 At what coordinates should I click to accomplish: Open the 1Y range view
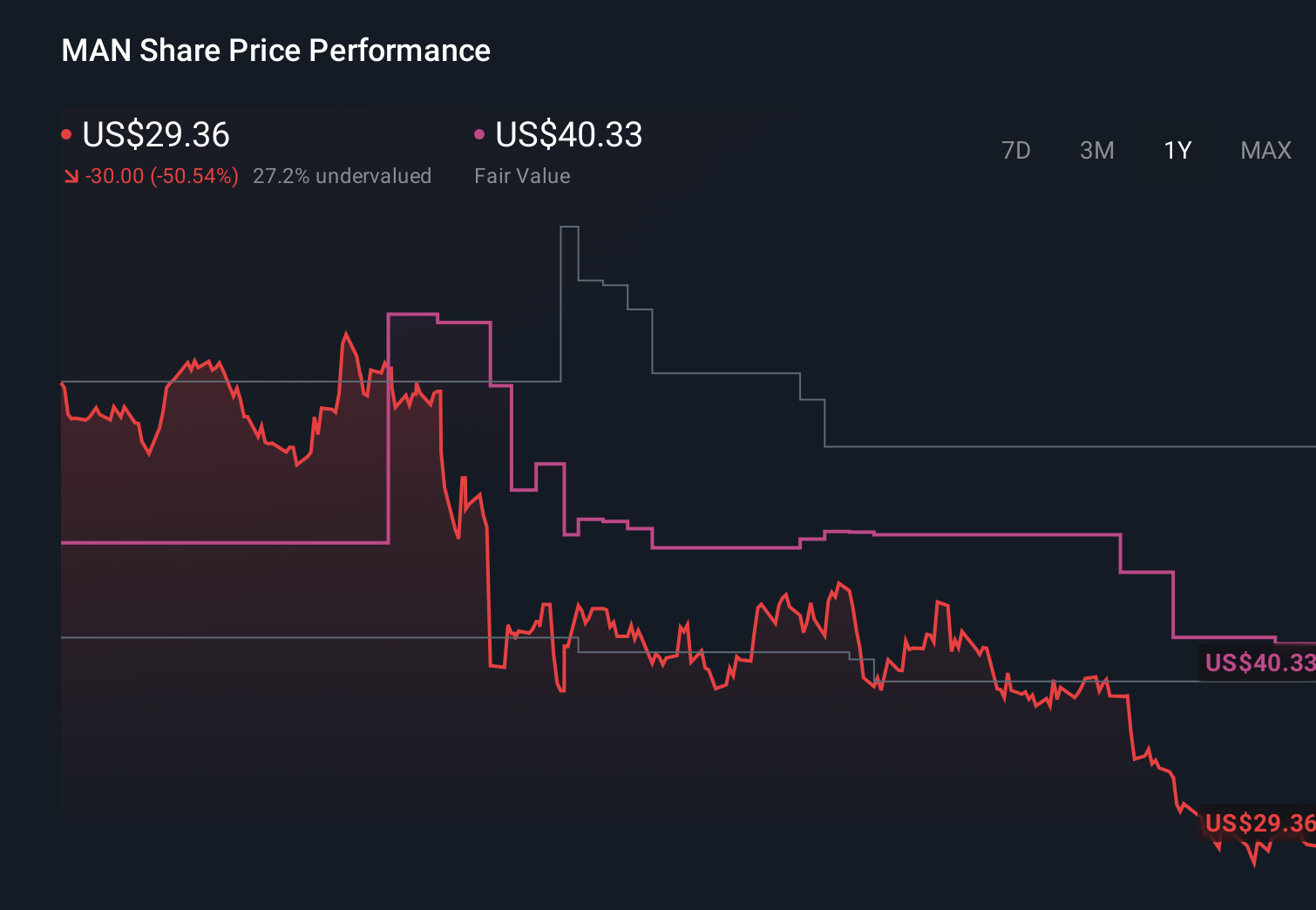pyautogui.click(x=1177, y=150)
